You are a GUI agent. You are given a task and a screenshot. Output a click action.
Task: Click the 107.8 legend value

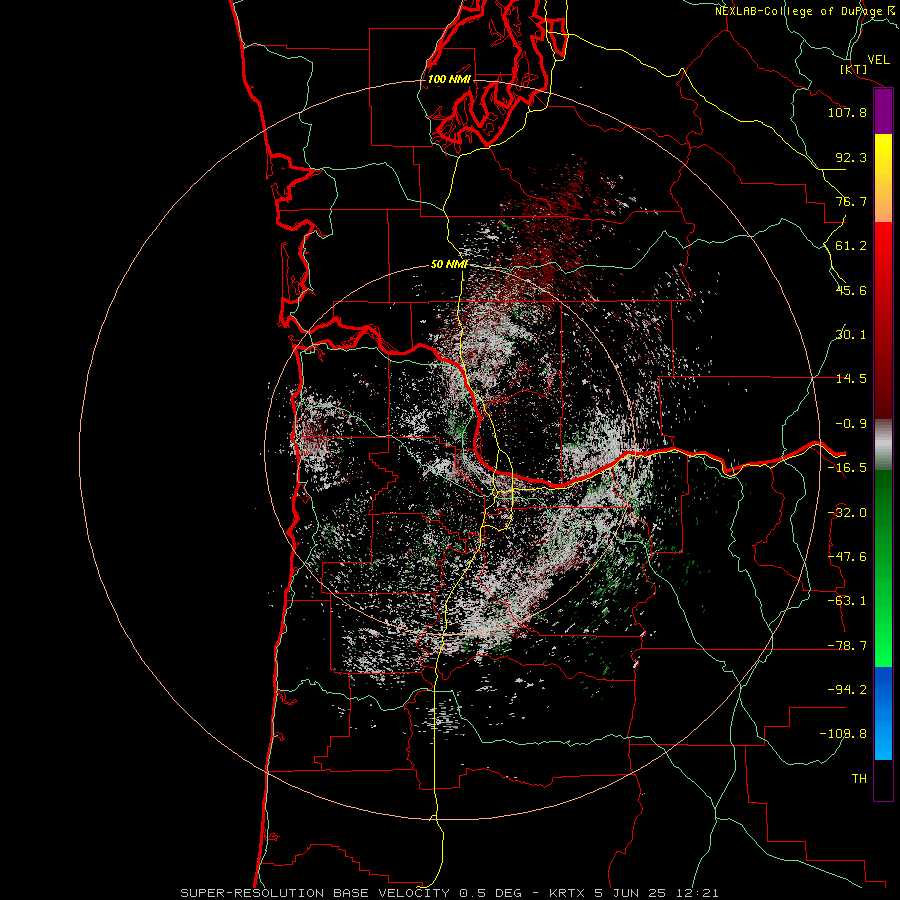click(847, 112)
